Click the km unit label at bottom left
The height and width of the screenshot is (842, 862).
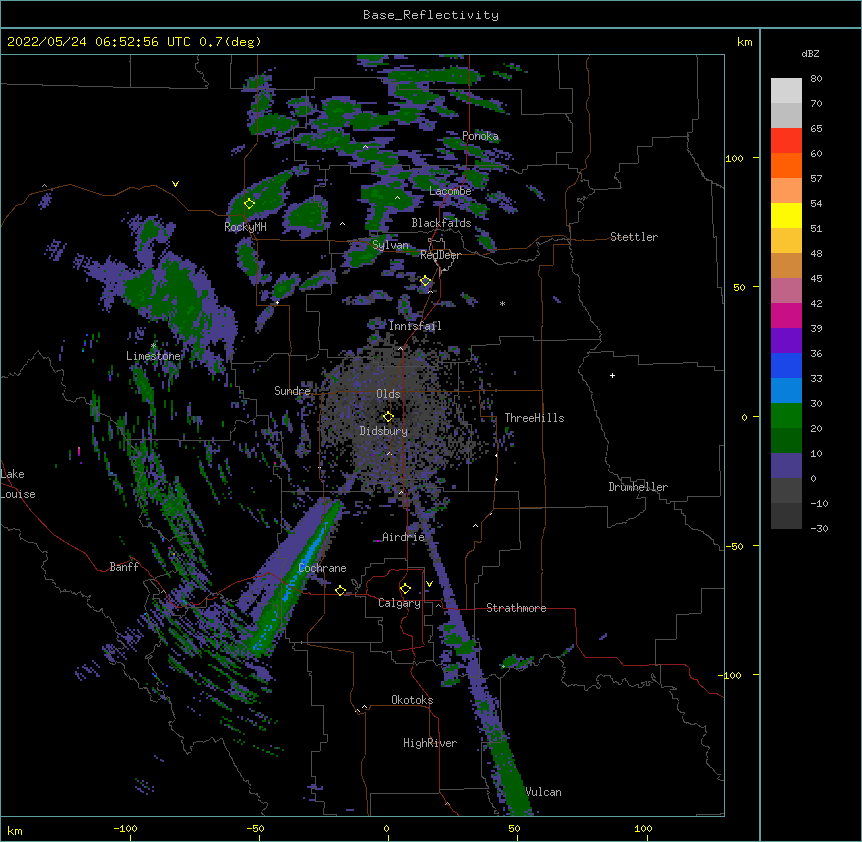coord(15,830)
